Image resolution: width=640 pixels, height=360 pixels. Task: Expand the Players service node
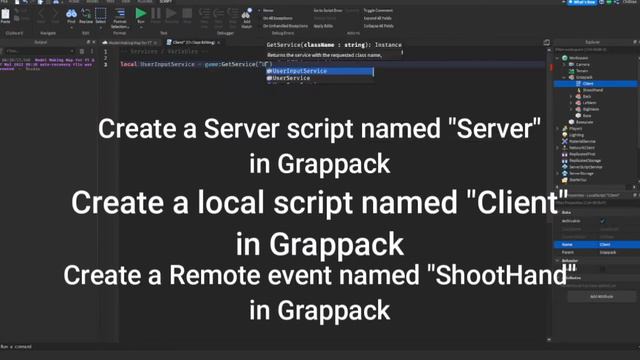pyautogui.click(x=558, y=128)
